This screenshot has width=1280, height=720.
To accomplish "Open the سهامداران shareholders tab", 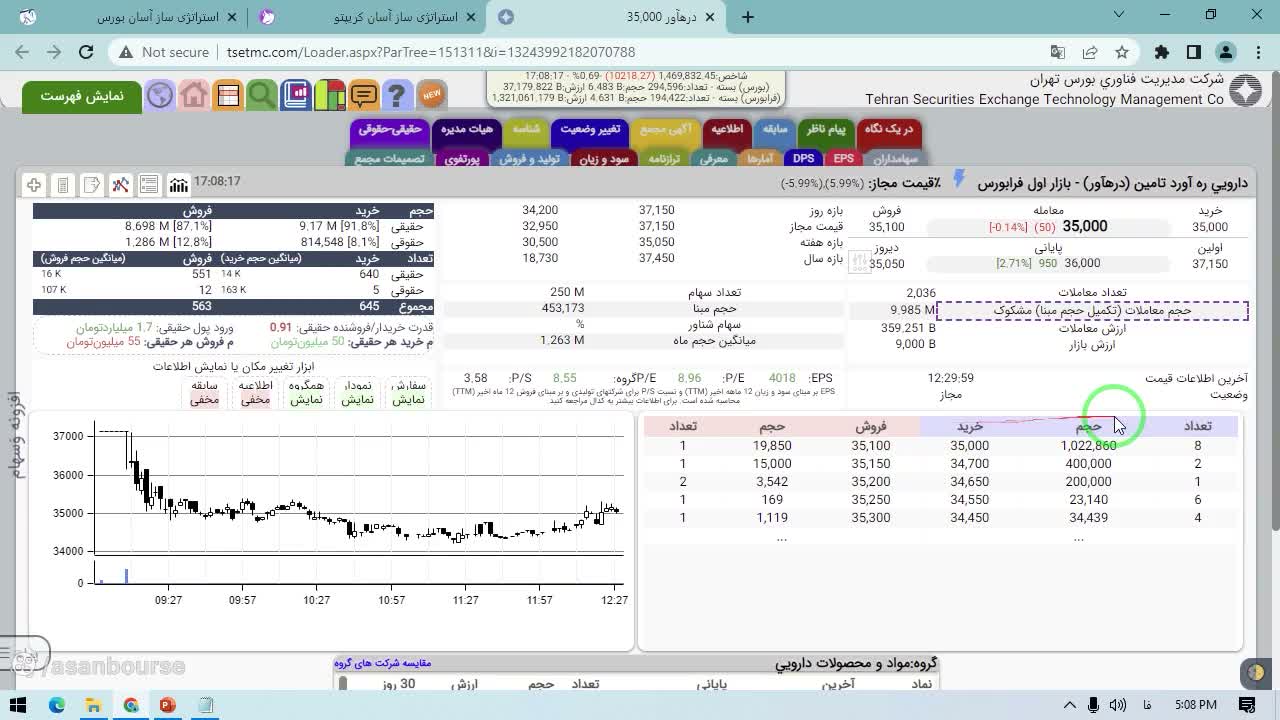I will pyautogui.click(x=895, y=158).
